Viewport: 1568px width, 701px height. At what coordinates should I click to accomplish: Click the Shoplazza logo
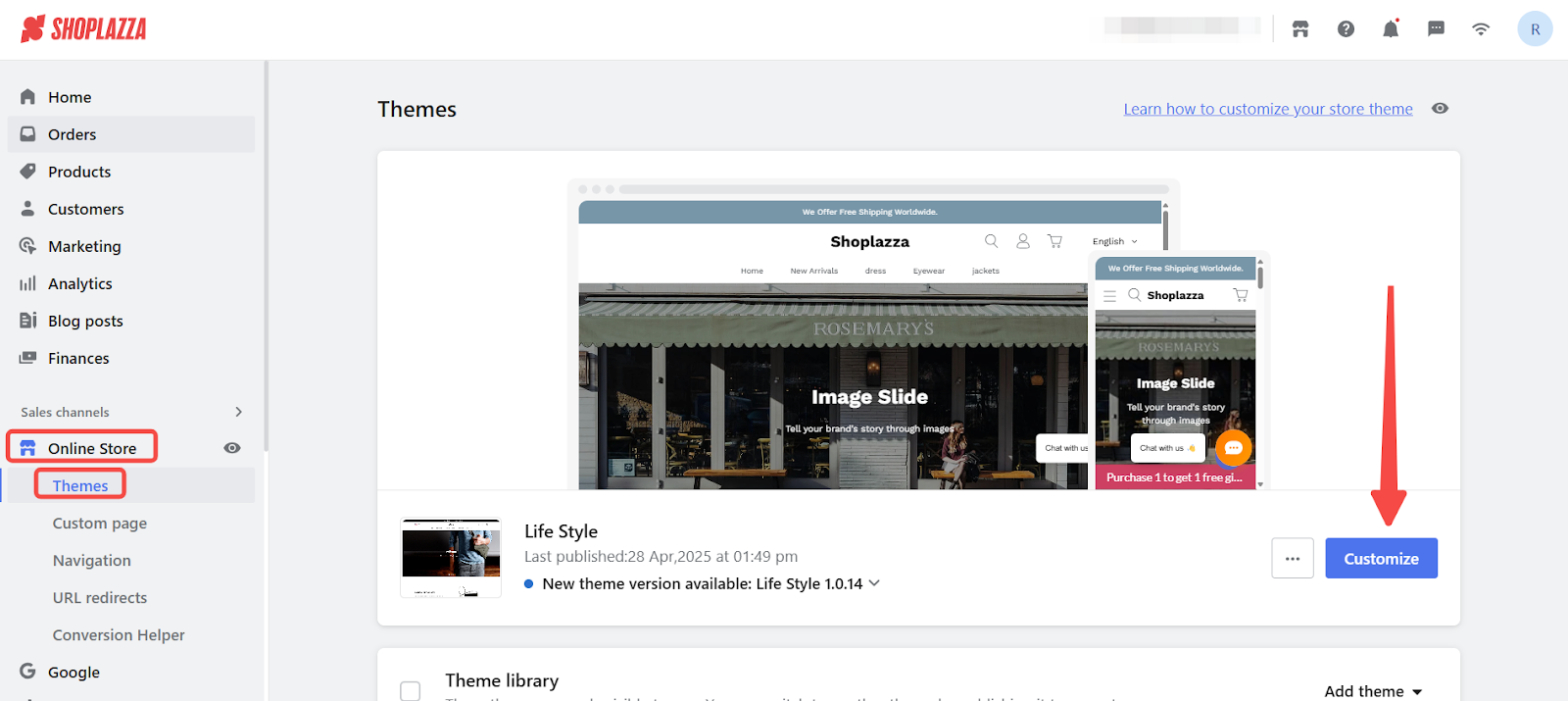coord(83,28)
